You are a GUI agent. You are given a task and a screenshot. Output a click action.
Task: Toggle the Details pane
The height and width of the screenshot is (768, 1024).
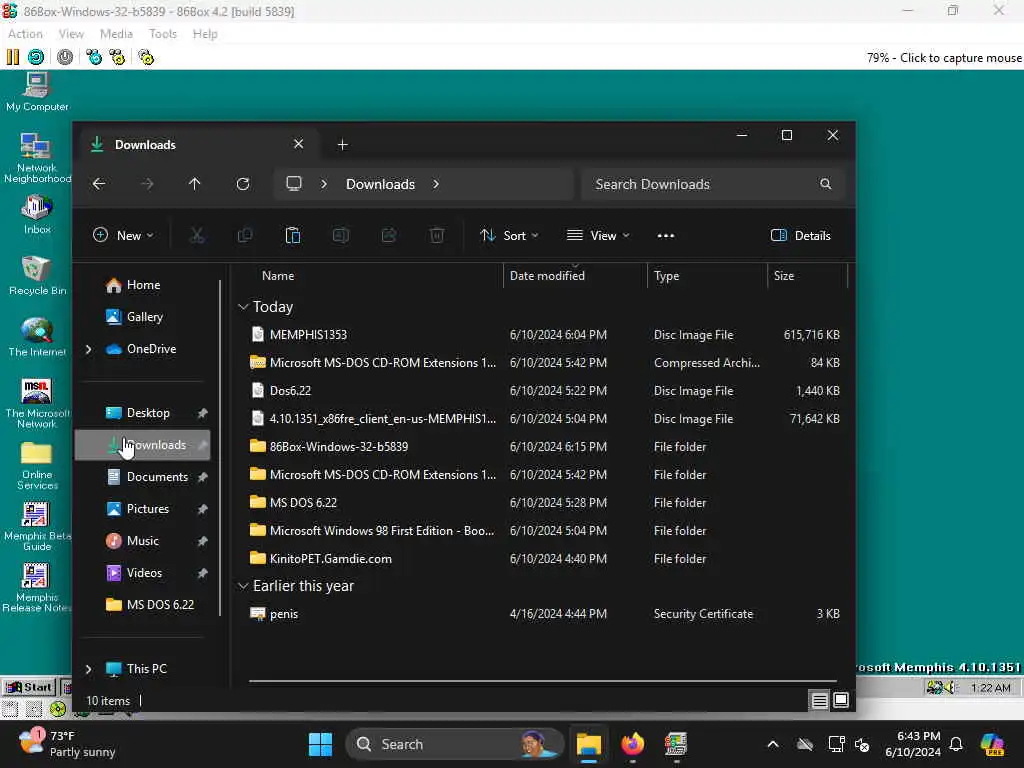point(801,236)
